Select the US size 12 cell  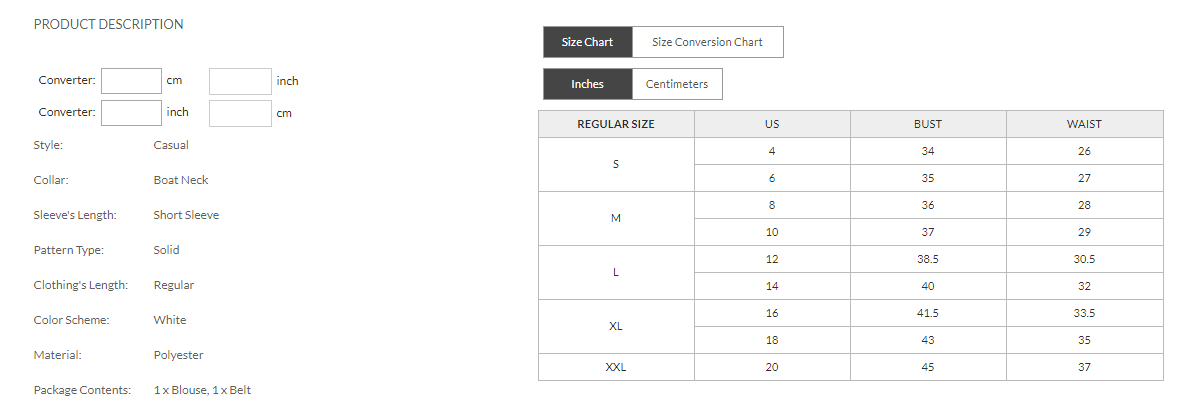(x=772, y=259)
